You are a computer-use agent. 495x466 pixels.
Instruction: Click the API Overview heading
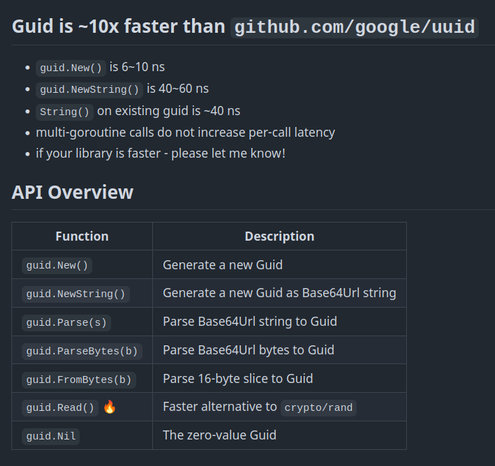(72, 192)
